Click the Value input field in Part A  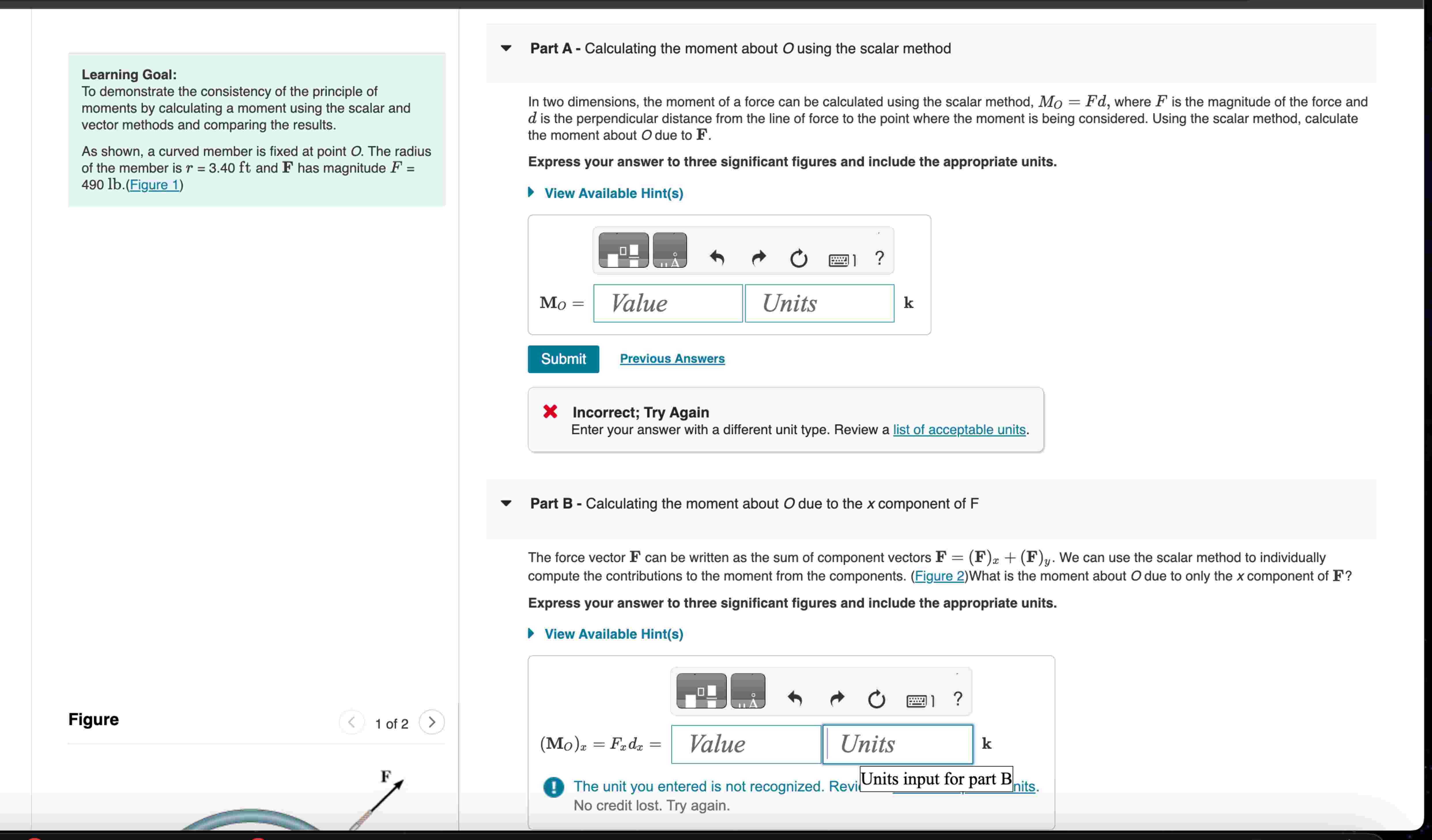click(x=668, y=303)
